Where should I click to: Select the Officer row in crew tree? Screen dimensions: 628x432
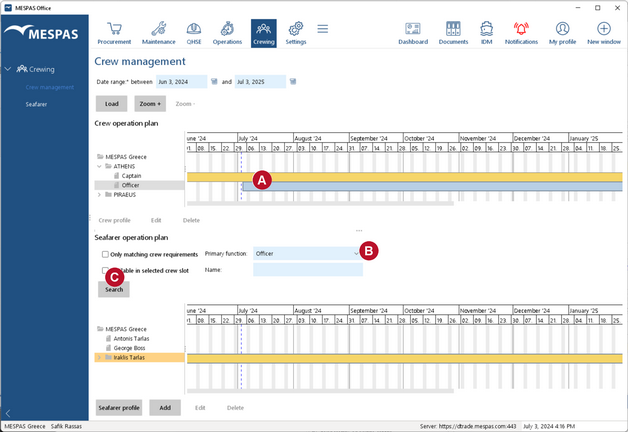[x=139, y=185]
